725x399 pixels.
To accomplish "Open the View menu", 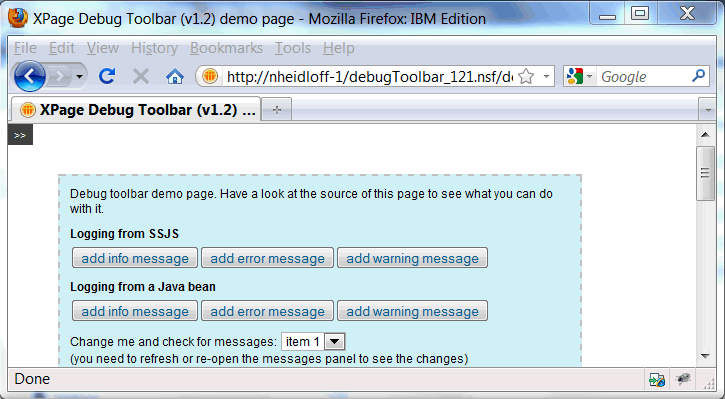I will click(103, 48).
